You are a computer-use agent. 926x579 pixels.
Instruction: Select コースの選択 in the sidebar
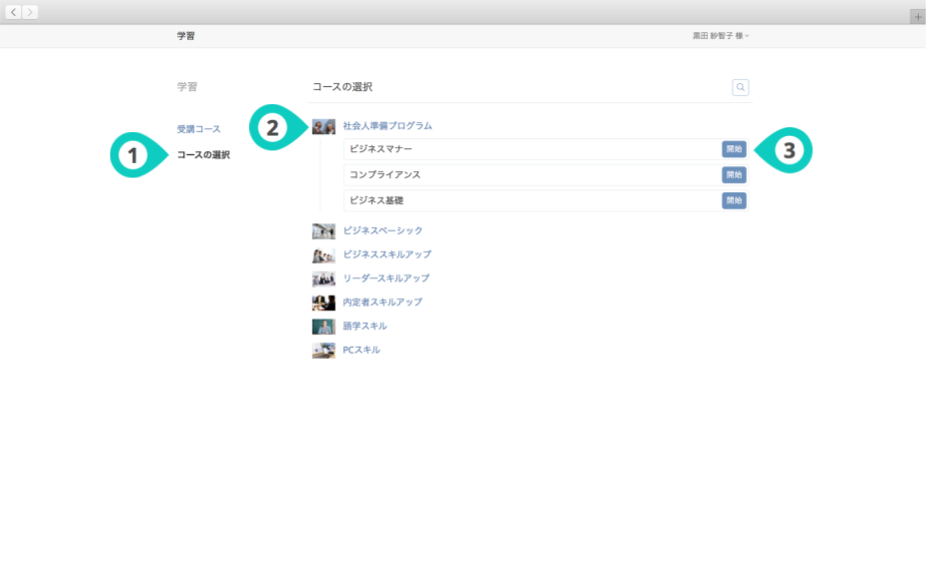click(x=203, y=155)
